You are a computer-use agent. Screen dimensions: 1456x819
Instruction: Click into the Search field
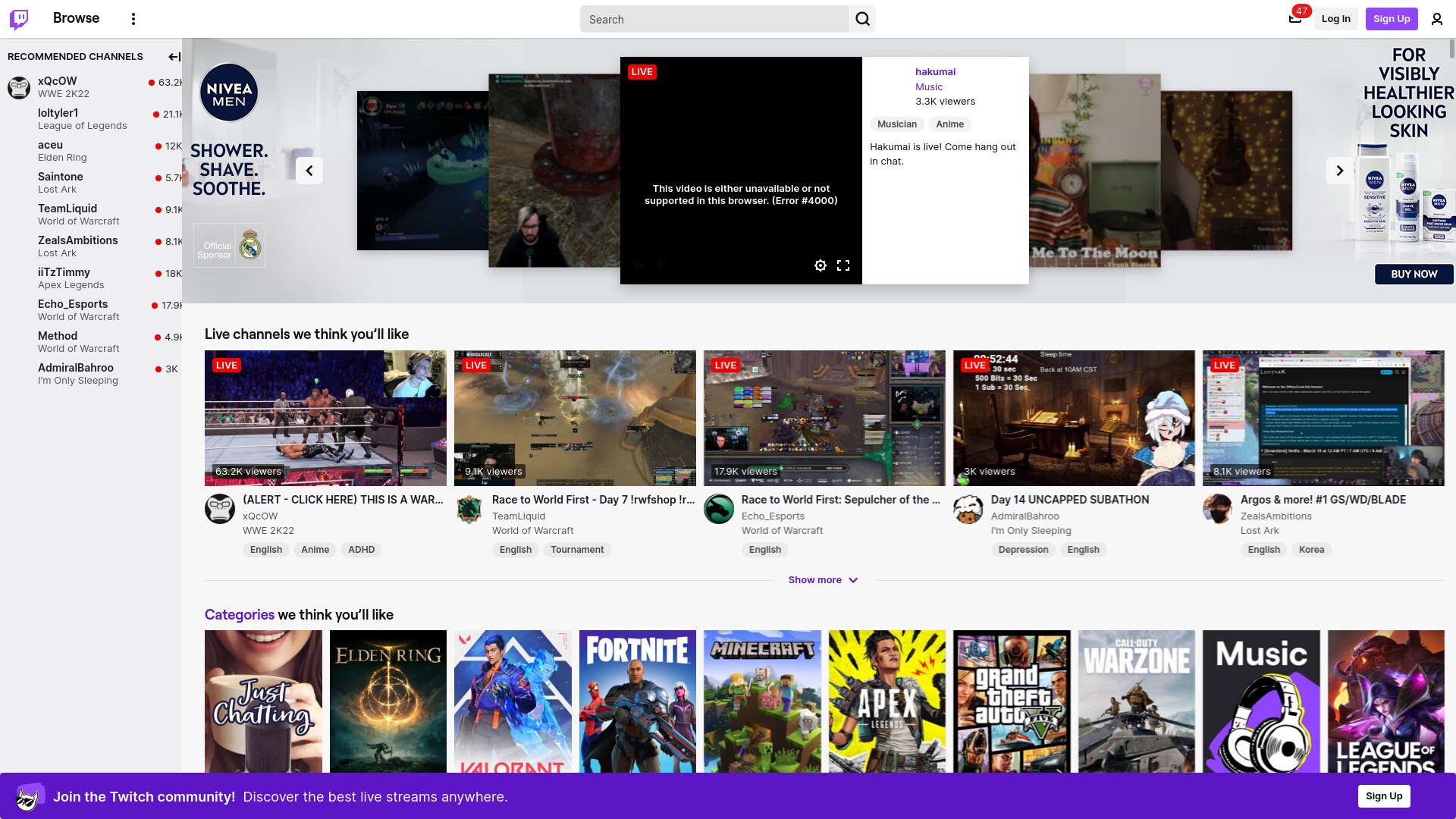[714, 19]
